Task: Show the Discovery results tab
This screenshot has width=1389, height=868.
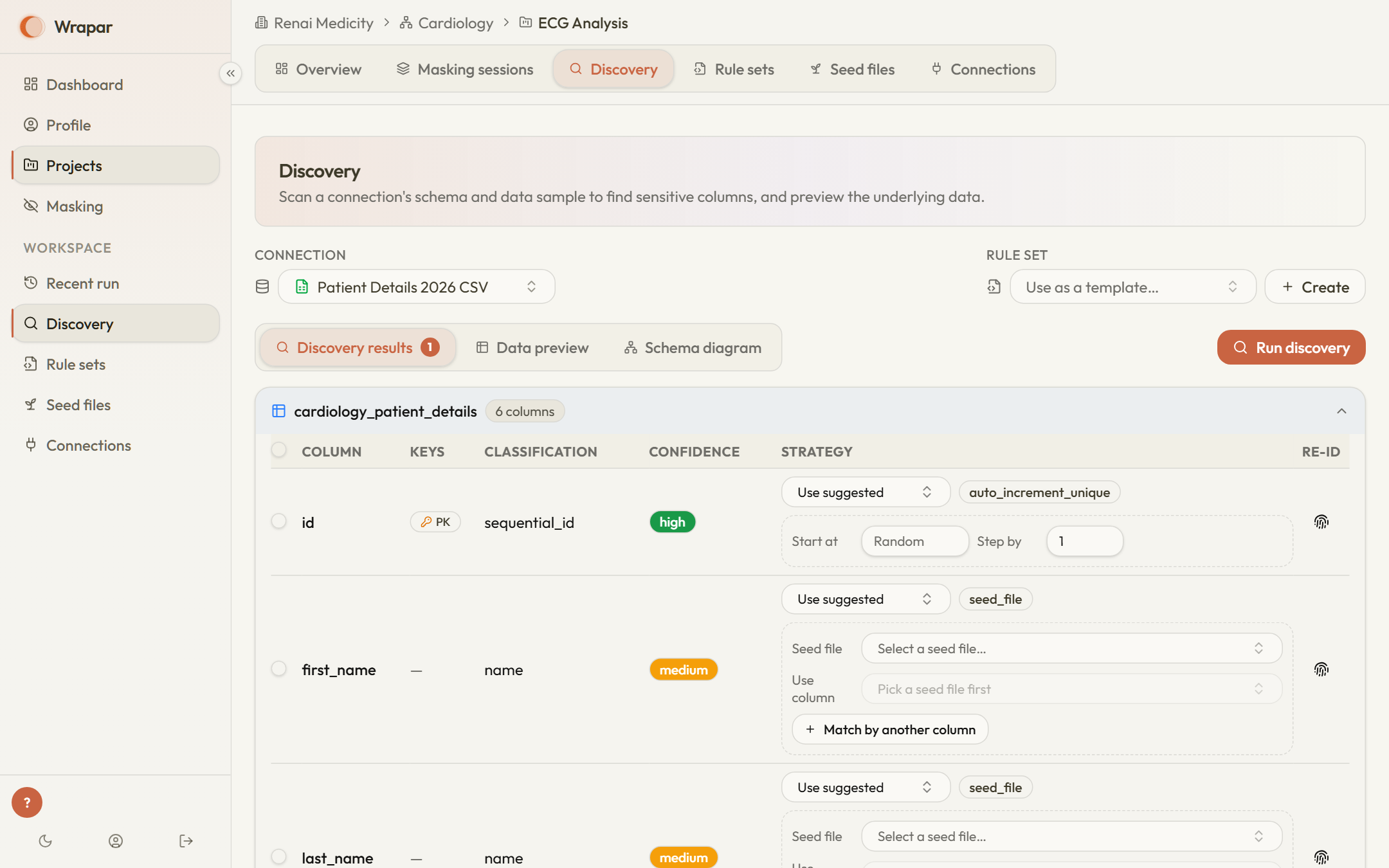Action: [358, 347]
